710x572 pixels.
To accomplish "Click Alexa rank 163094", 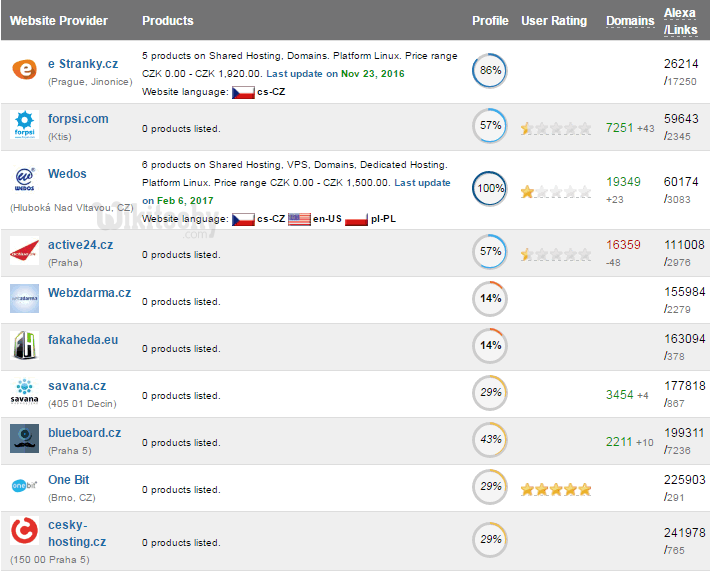I will click(x=685, y=339).
